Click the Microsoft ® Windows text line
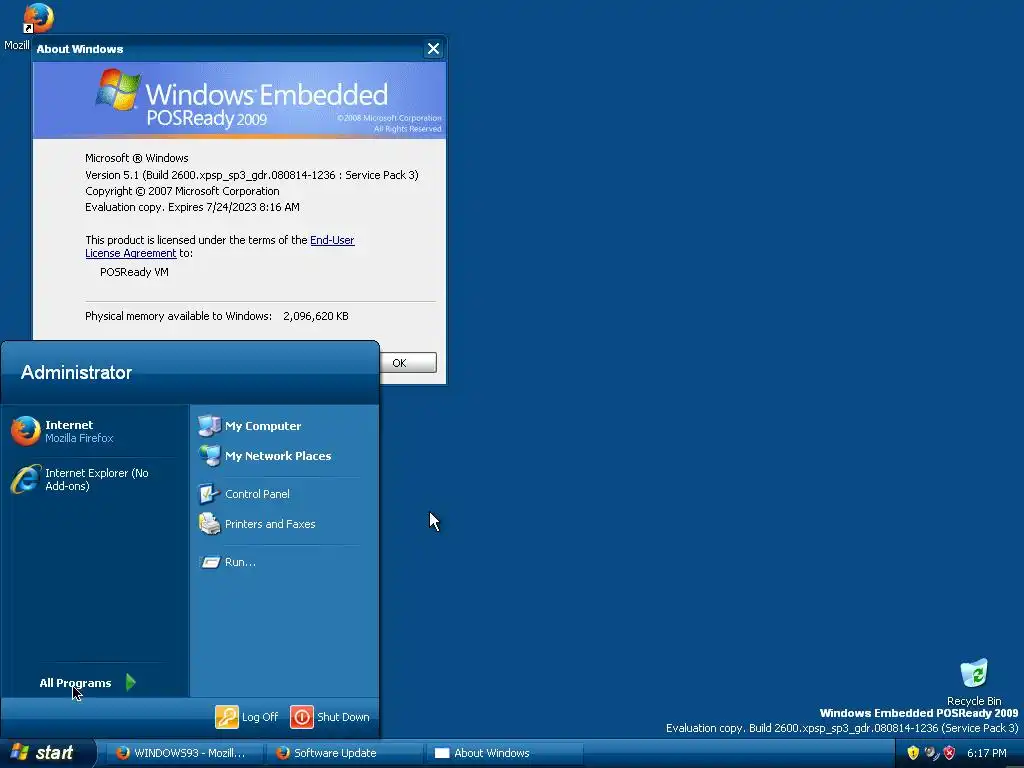Screen dimensions: 1024x768 click(136, 158)
